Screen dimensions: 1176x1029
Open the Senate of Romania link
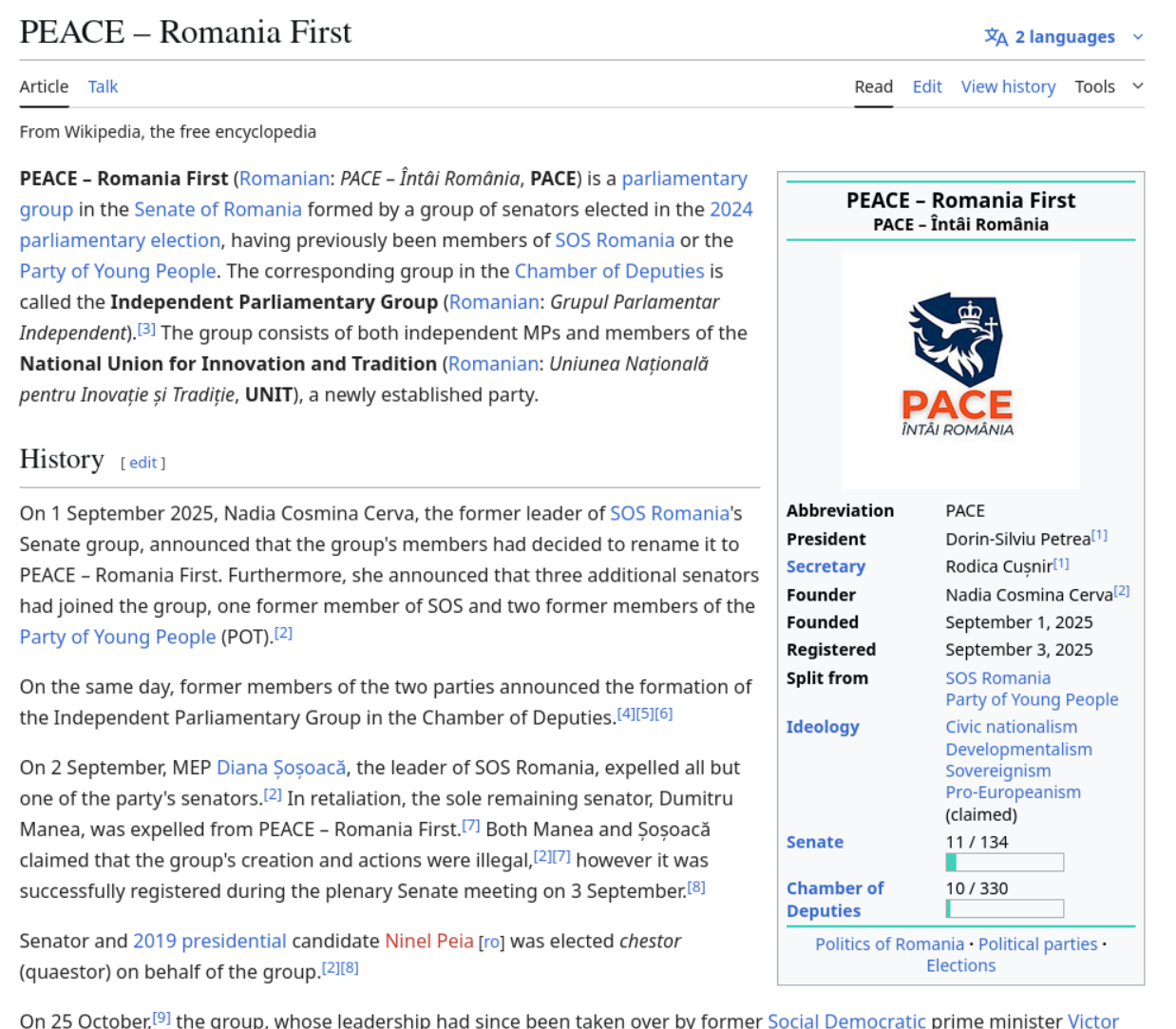[218, 209]
